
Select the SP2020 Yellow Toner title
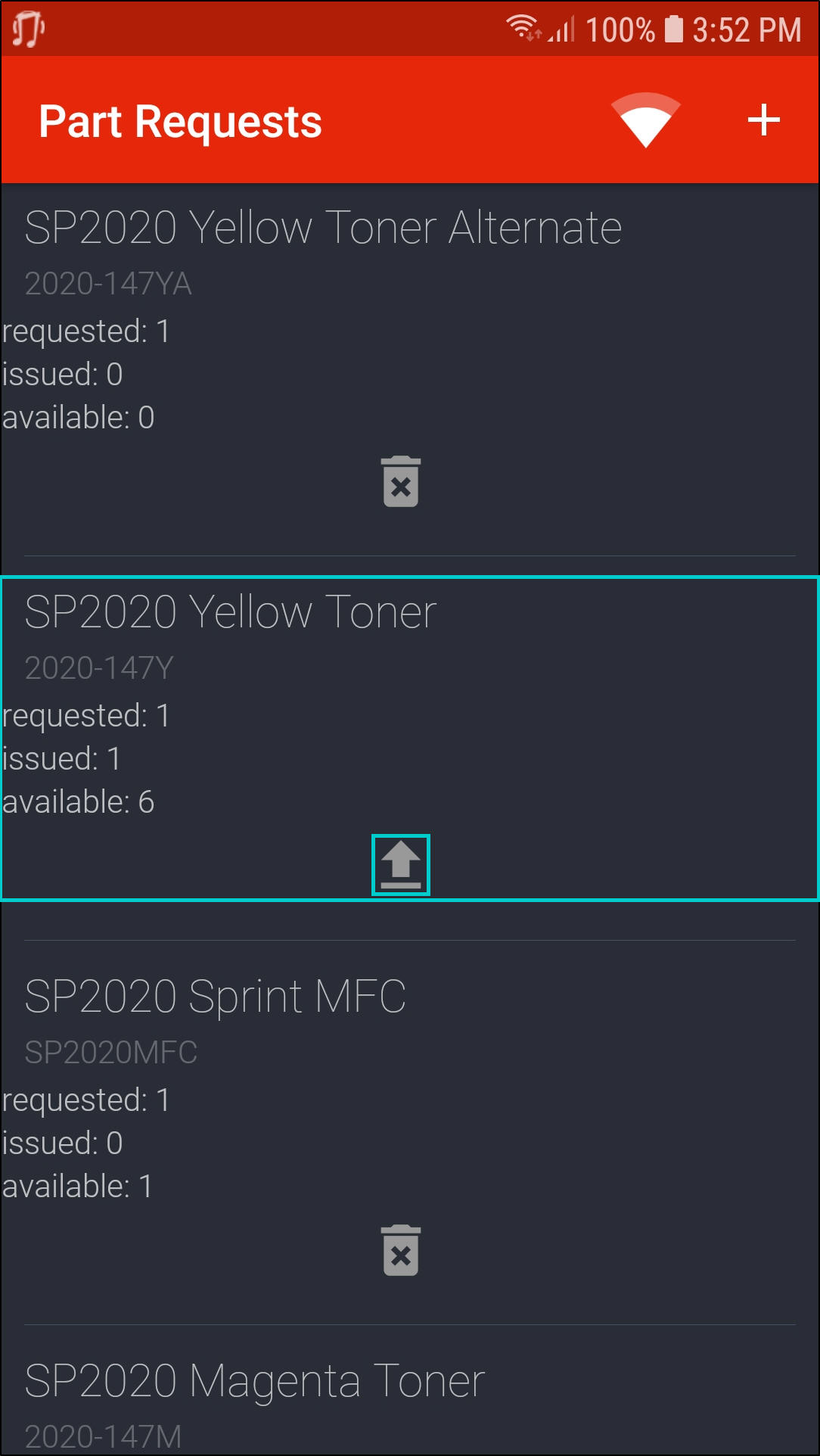coord(231,612)
